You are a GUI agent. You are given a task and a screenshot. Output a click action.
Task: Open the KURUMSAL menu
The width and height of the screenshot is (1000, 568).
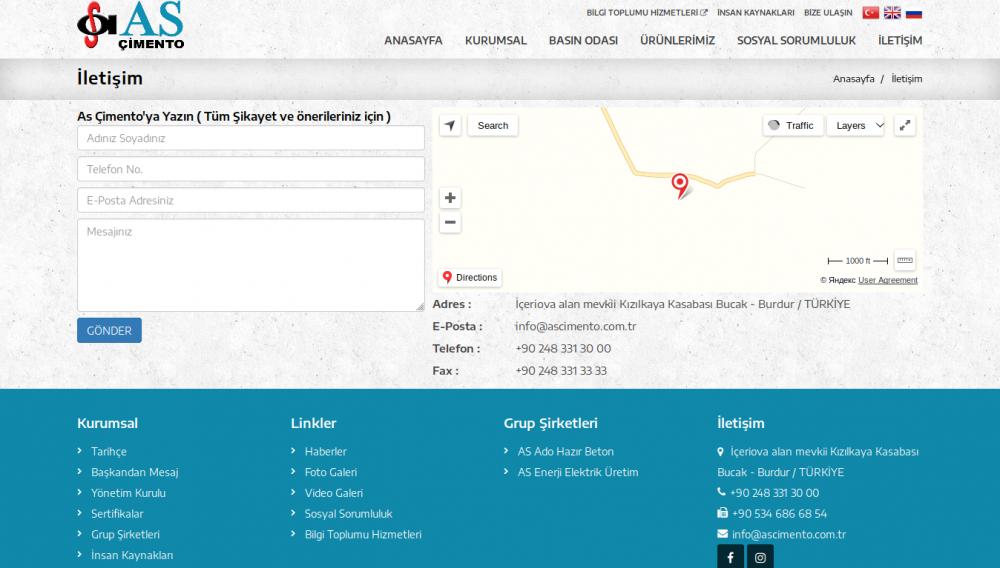pos(496,40)
